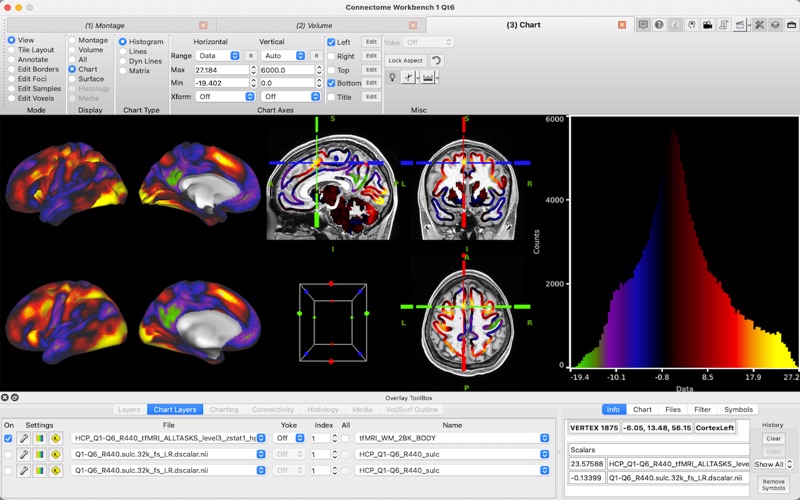Click the Remove Symbols button

coord(773,485)
